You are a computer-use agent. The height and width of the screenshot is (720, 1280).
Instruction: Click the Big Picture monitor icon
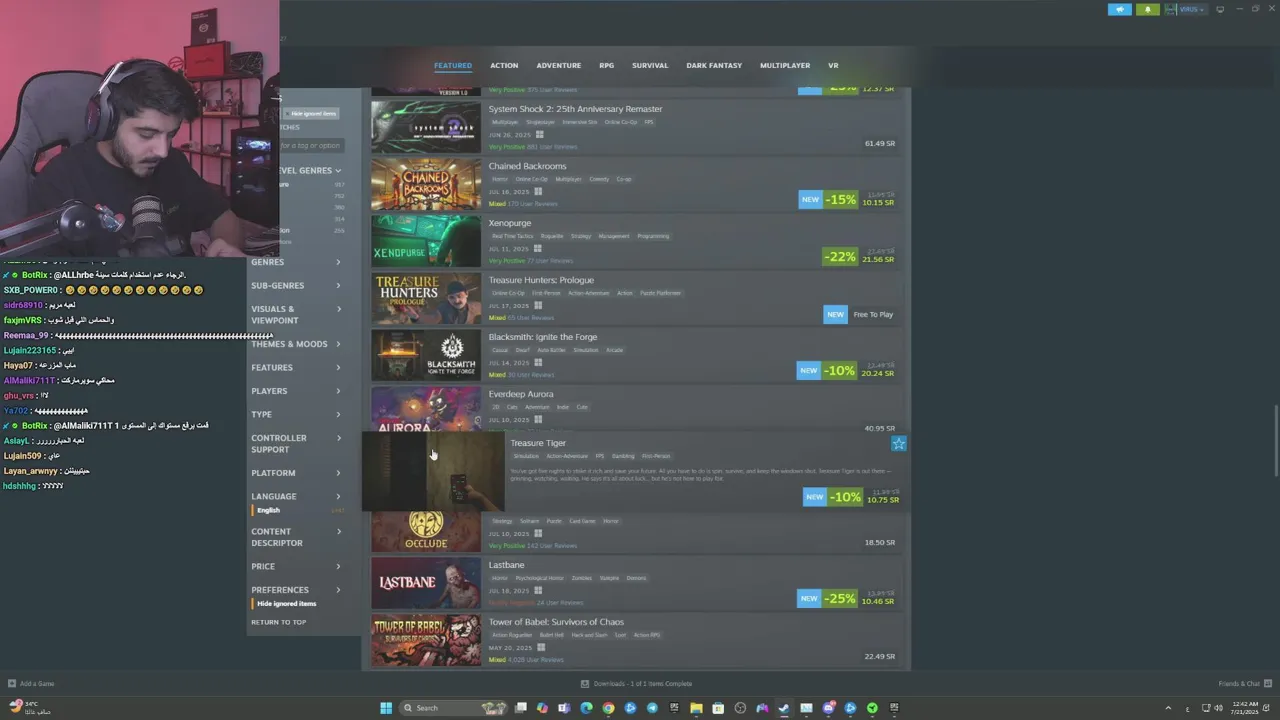[1220, 9]
